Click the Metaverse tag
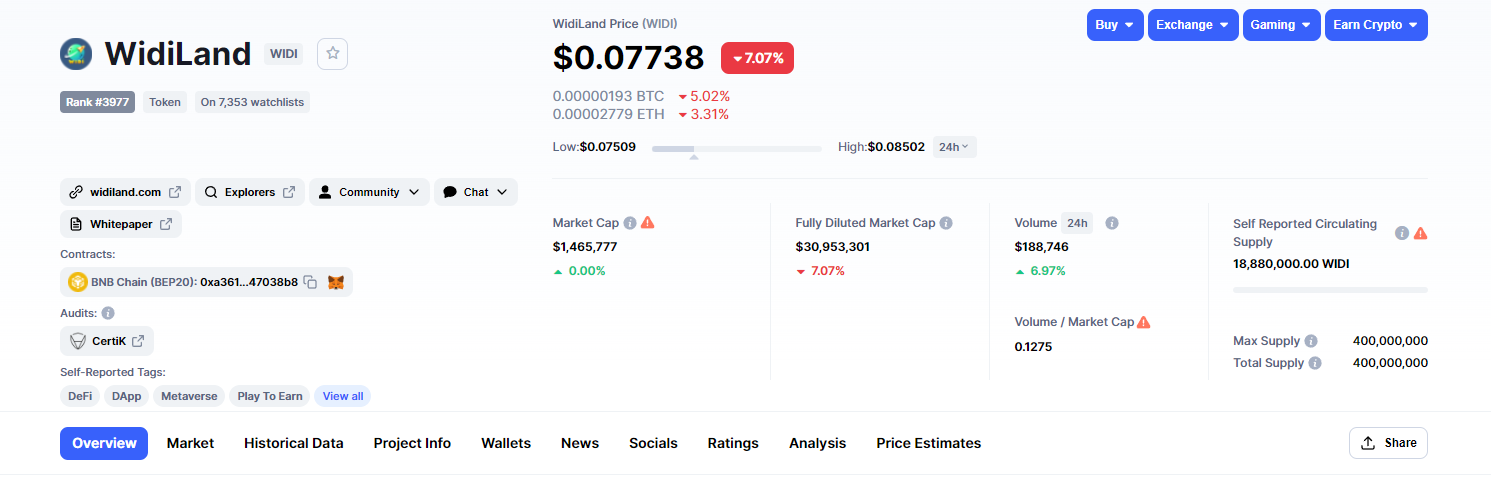This screenshot has width=1491, height=484. point(189,396)
